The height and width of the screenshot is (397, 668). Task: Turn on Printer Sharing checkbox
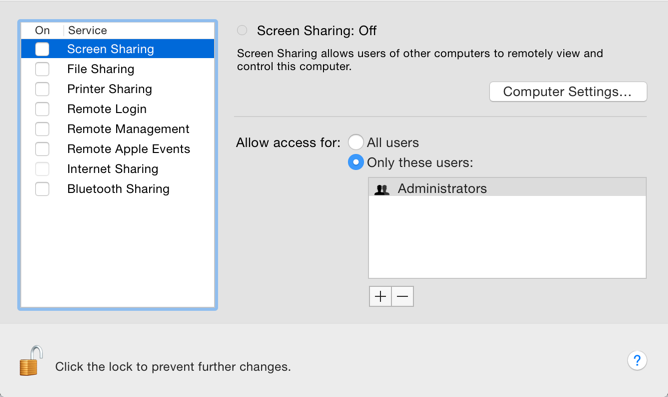coord(42,89)
